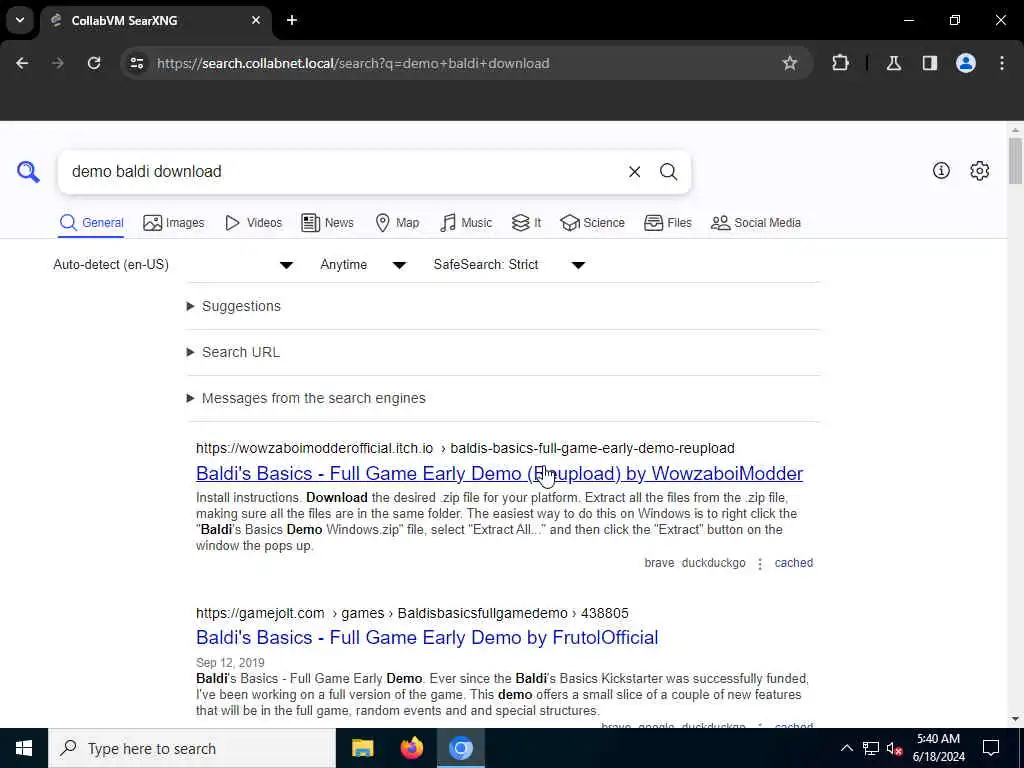Viewport: 1024px width, 768px height.
Task: Open the Extensions puzzle icon
Action: [x=840, y=63]
